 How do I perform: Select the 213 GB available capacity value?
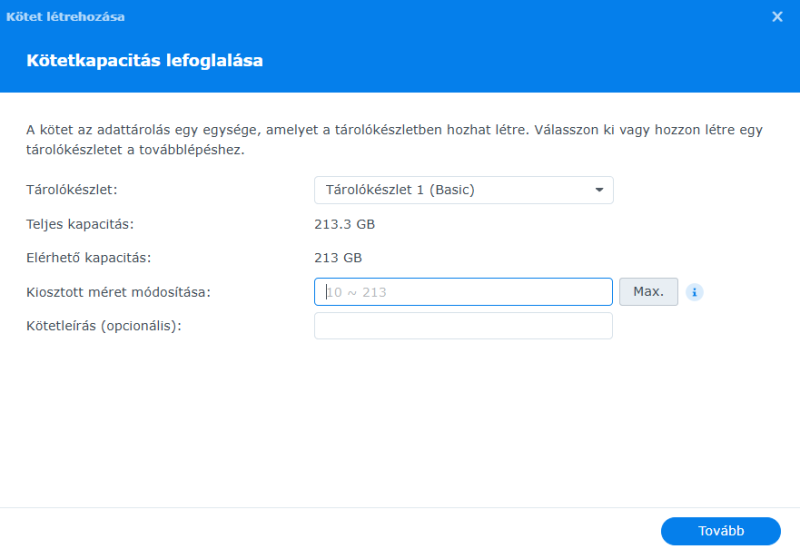pyautogui.click(x=338, y=257)
